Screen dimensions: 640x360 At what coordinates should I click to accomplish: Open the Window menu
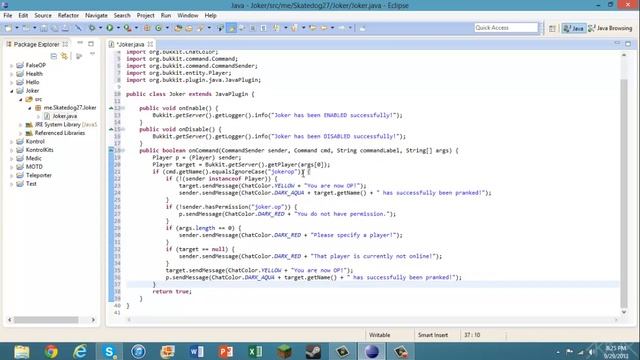tap(187, 16)
